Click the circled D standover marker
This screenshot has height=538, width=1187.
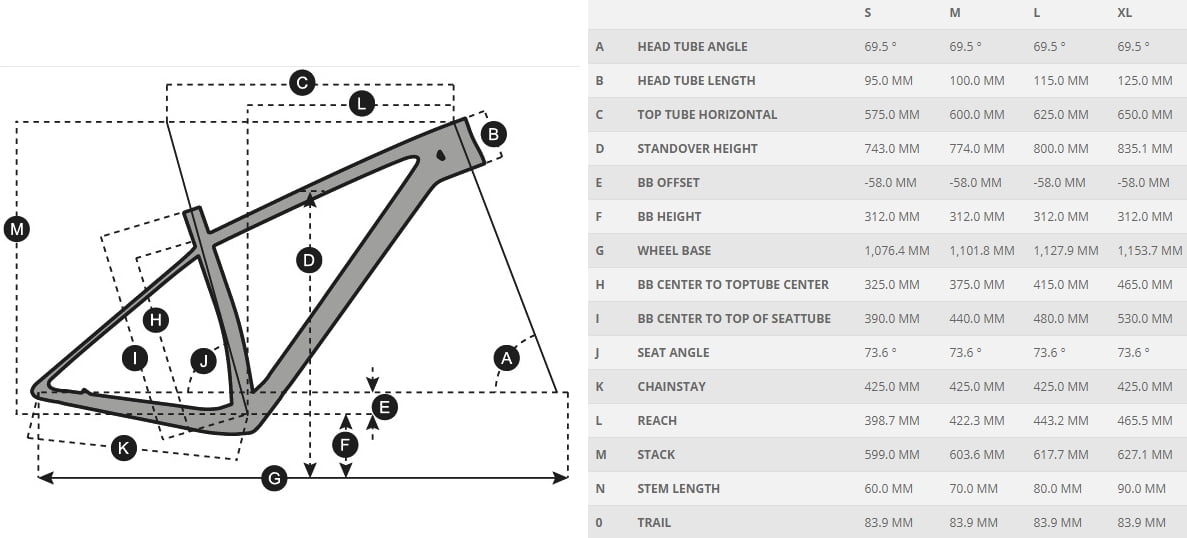click(309, 261)
